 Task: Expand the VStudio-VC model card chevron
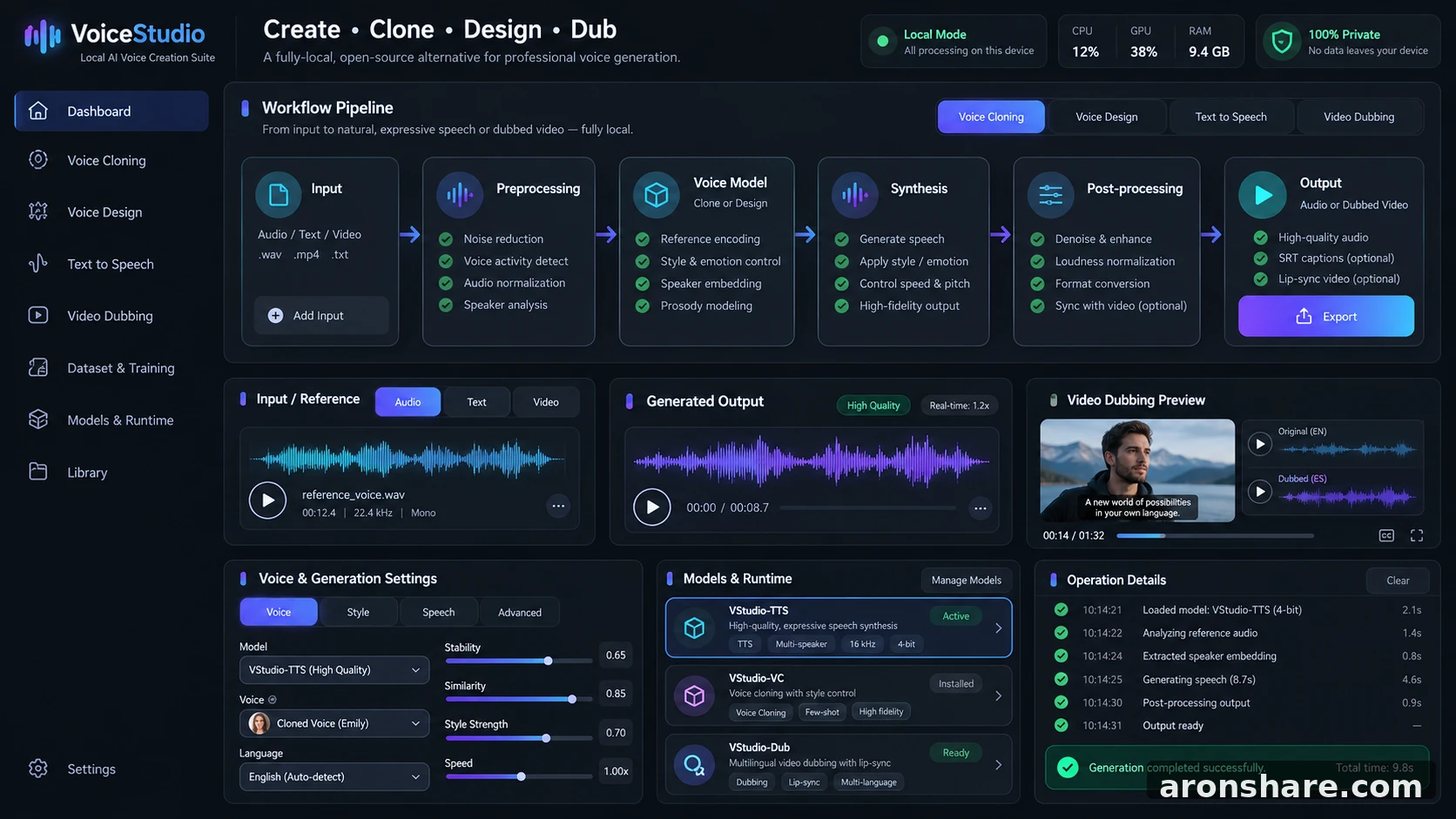pos(998,695)
